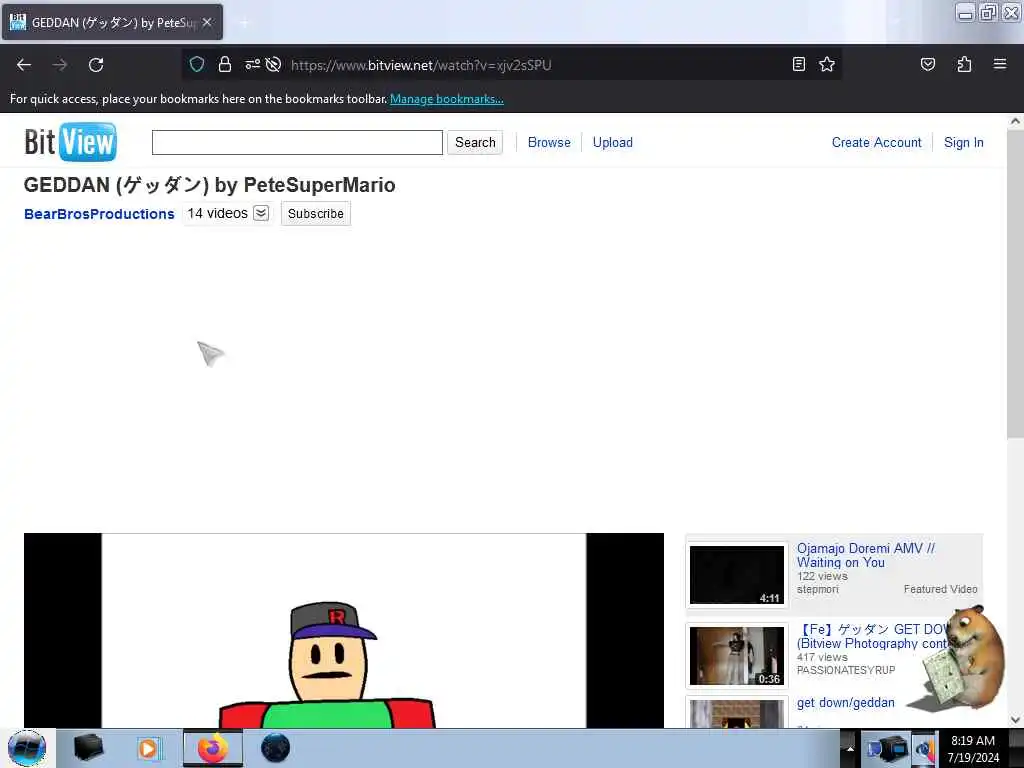Click the vertical scrollbar thumb

point(1015,283)
